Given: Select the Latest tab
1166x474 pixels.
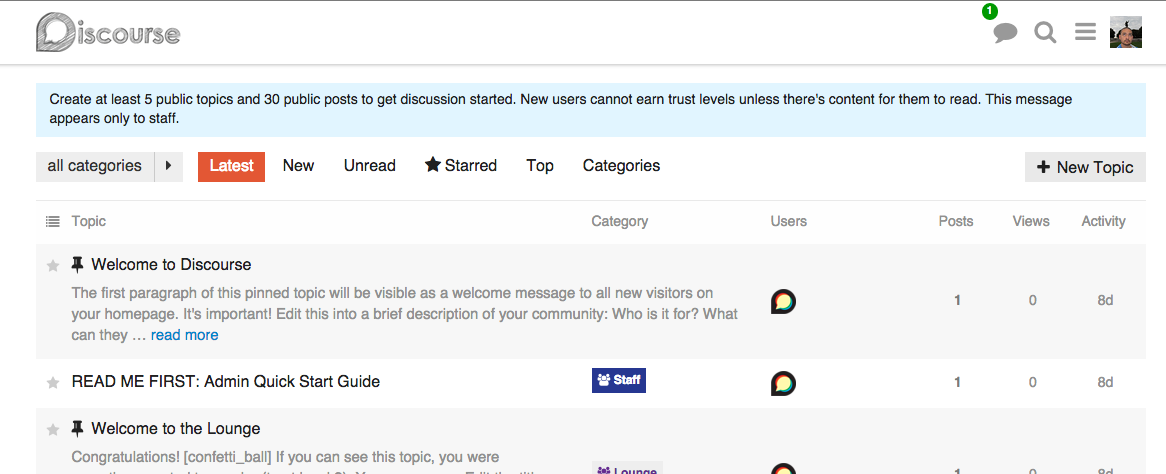Looking at the screenshot, I should (231, 166).
